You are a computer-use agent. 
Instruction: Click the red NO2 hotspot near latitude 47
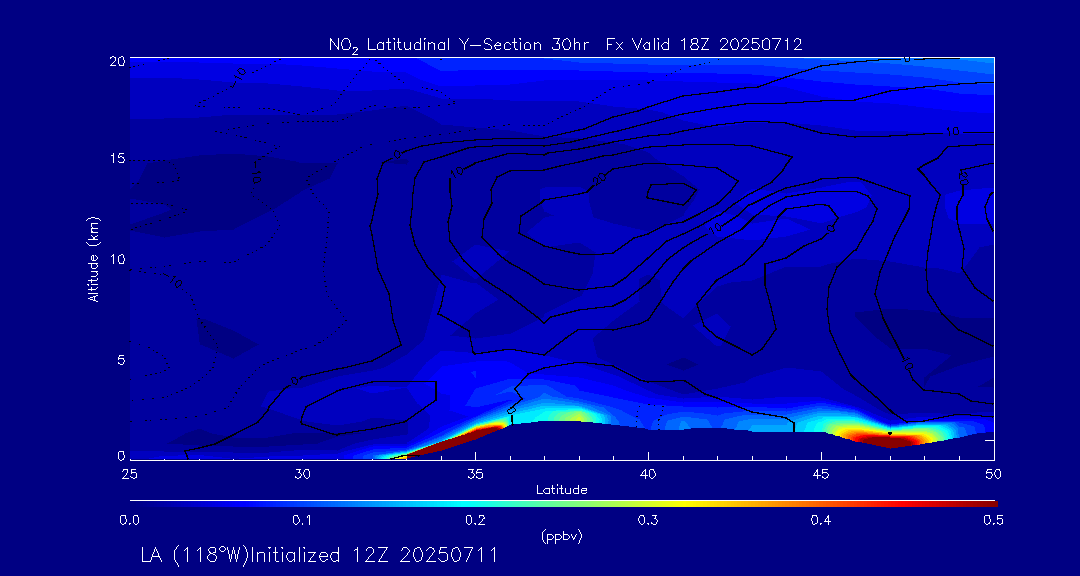tap(889, 438)
